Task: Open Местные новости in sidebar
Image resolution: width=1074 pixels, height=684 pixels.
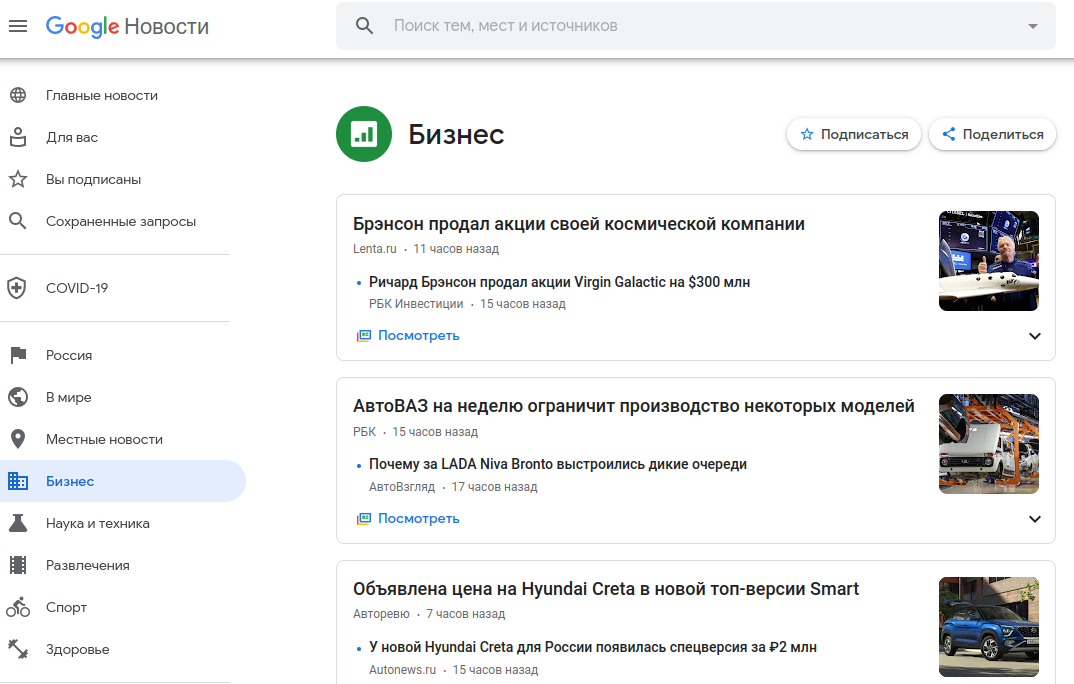Action: point(104,439)
